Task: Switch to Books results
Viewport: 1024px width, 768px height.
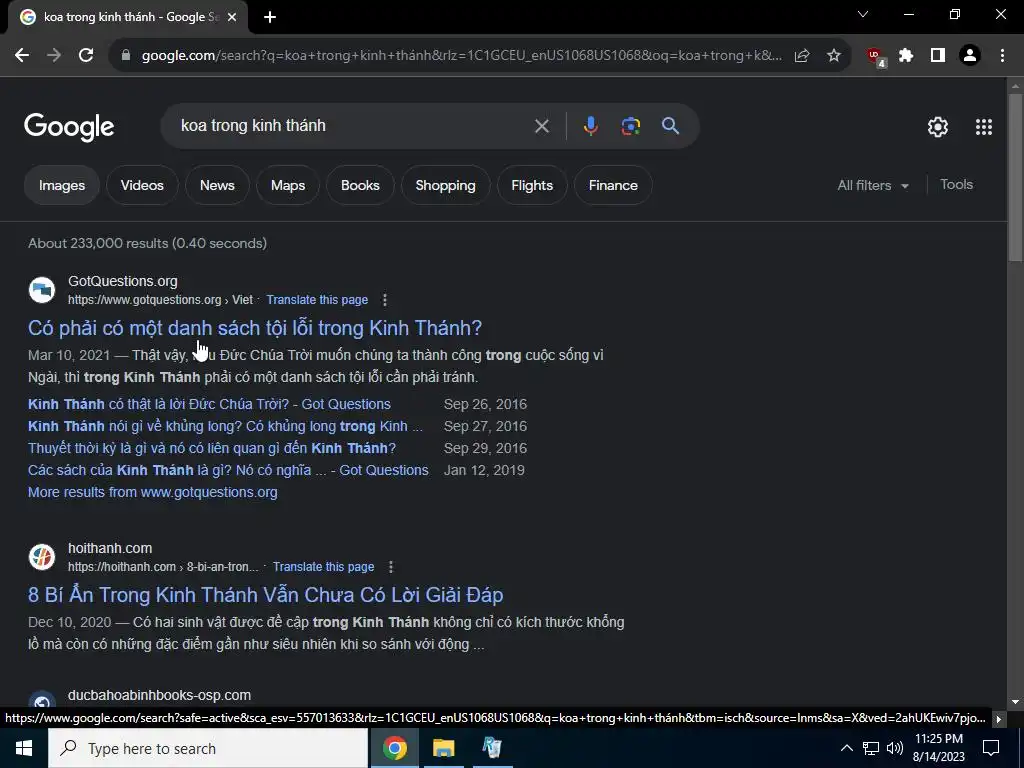Action: point(360,185)
